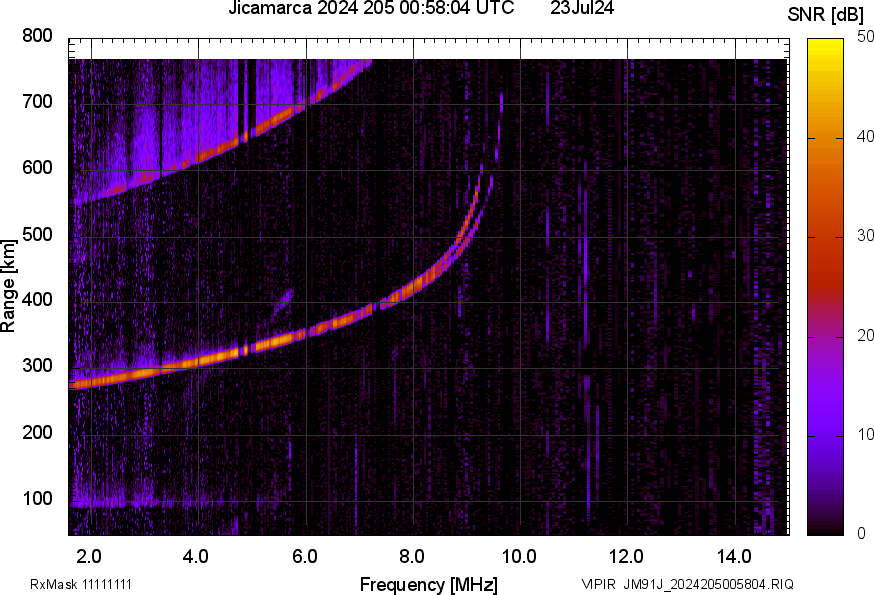The width and height of the screenshot is (874, 595).
Task: Click the '8.0' frequency tick label
Action: [411, 557]
